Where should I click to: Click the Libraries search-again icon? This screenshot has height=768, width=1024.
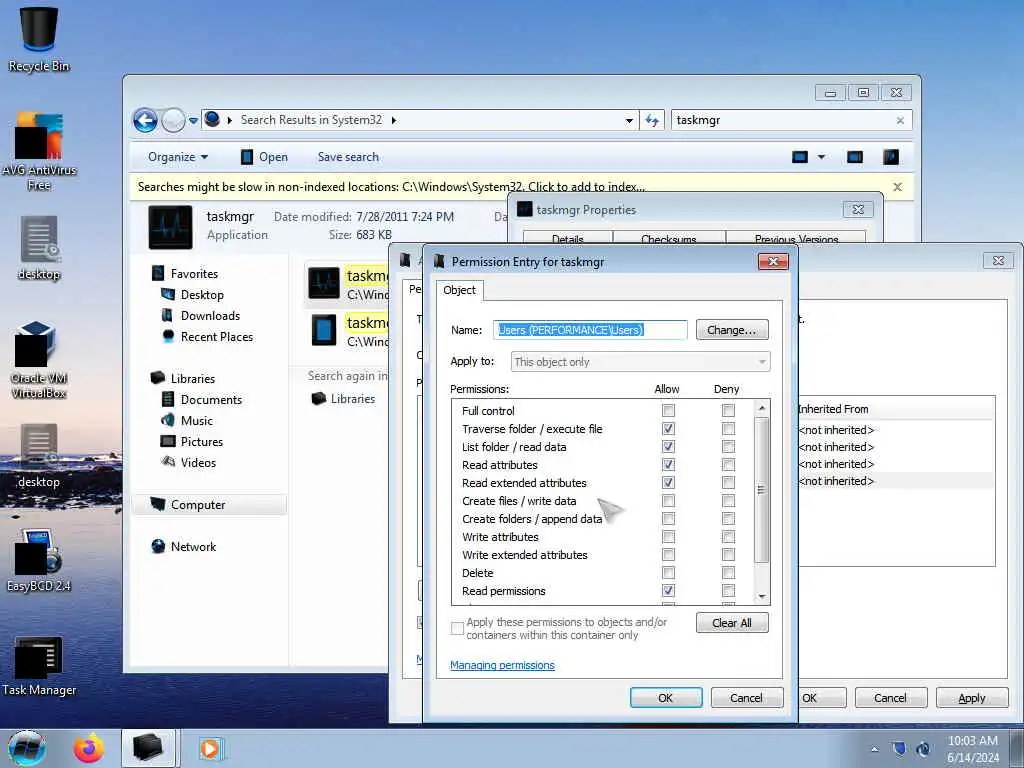coord(319,399)
